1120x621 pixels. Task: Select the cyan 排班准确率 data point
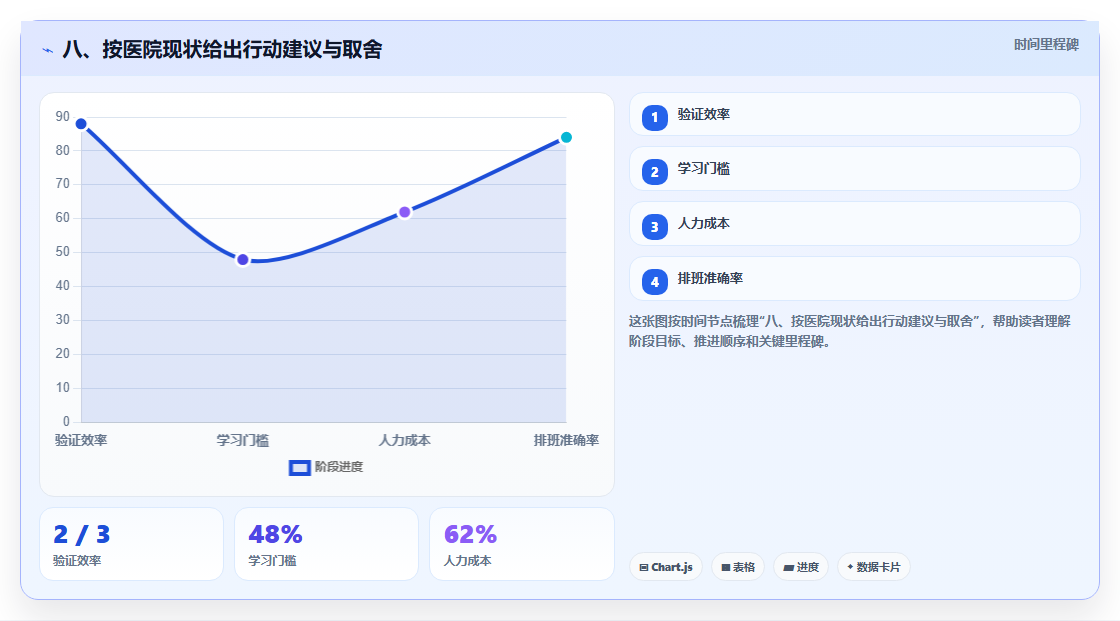[x=566, y=137]
